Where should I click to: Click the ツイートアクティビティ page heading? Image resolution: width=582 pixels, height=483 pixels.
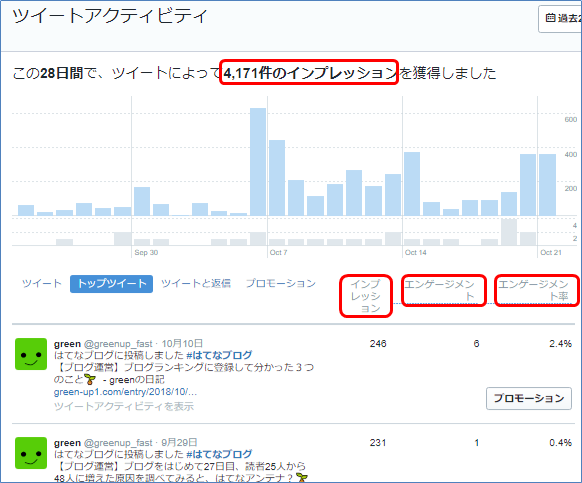pyautogui.click(x=109, y=16)
